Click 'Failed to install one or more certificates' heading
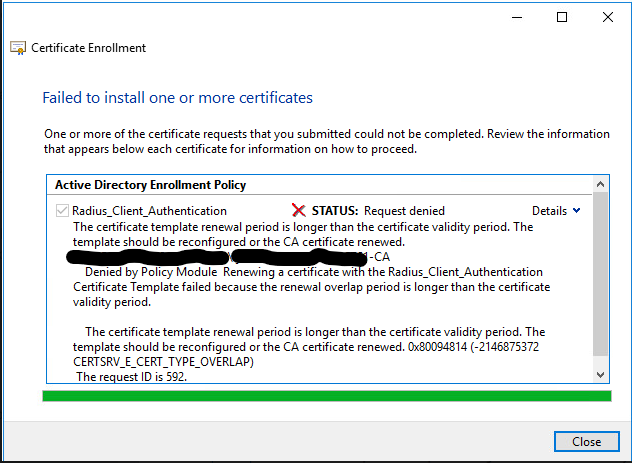The image size is (632, 463). tap(178, 98)
